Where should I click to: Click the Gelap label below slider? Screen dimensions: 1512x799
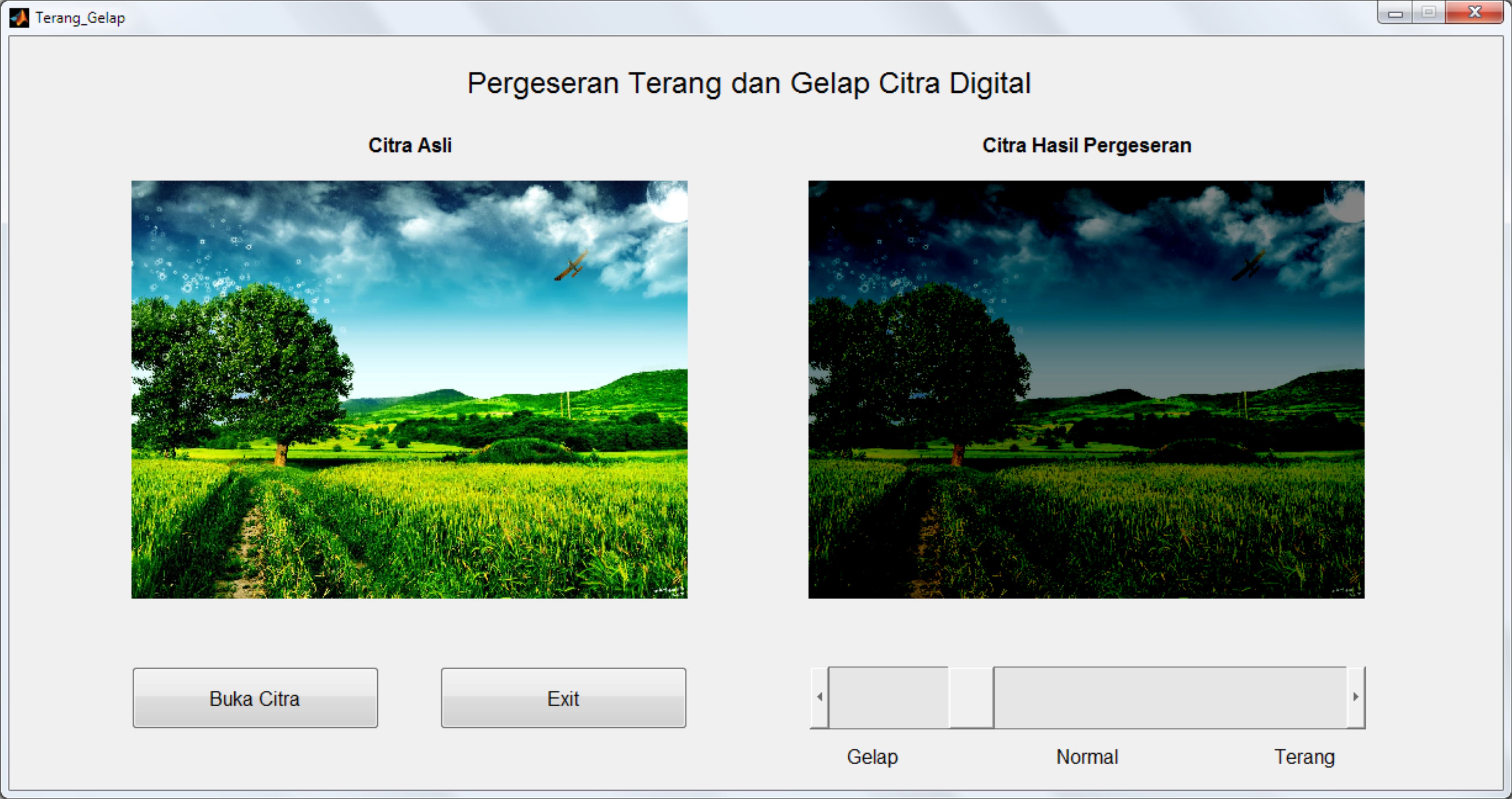872,757
